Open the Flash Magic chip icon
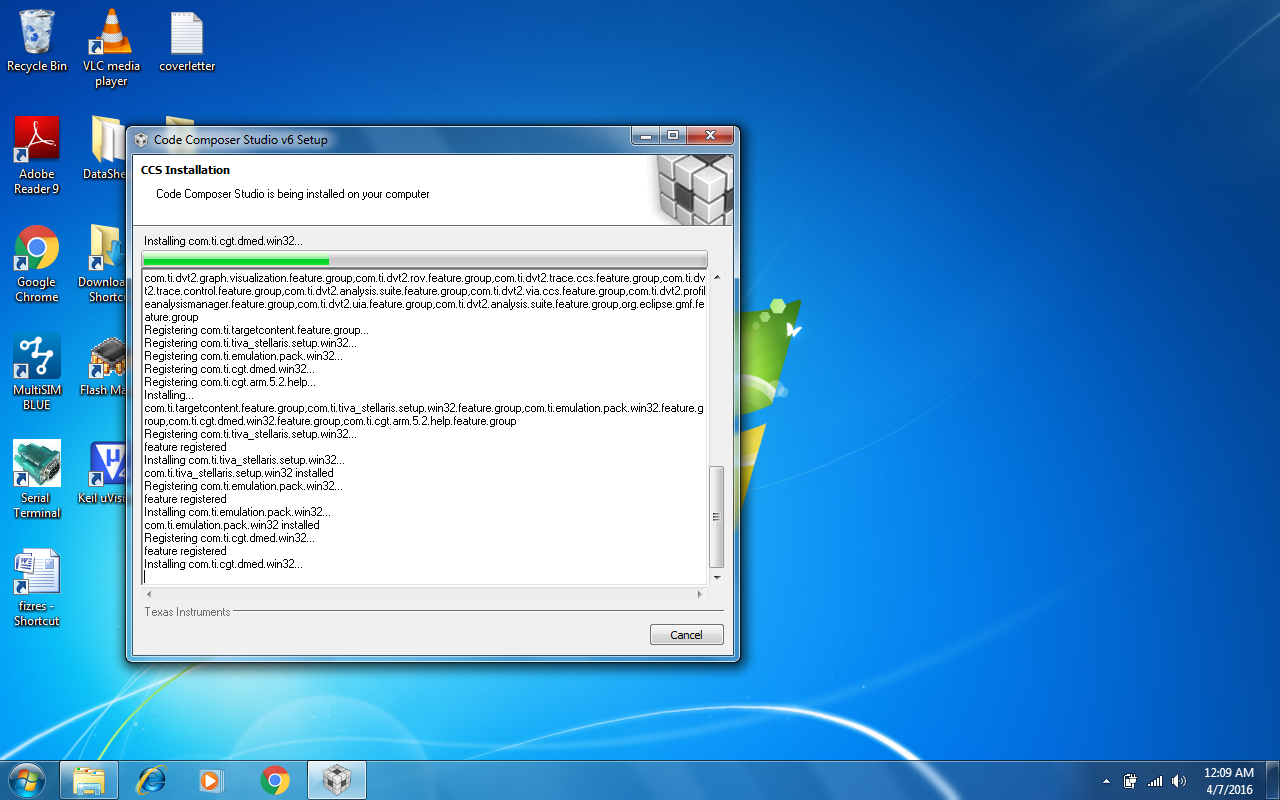Screen dimensions: 1280x800 (x=105, y=366)
